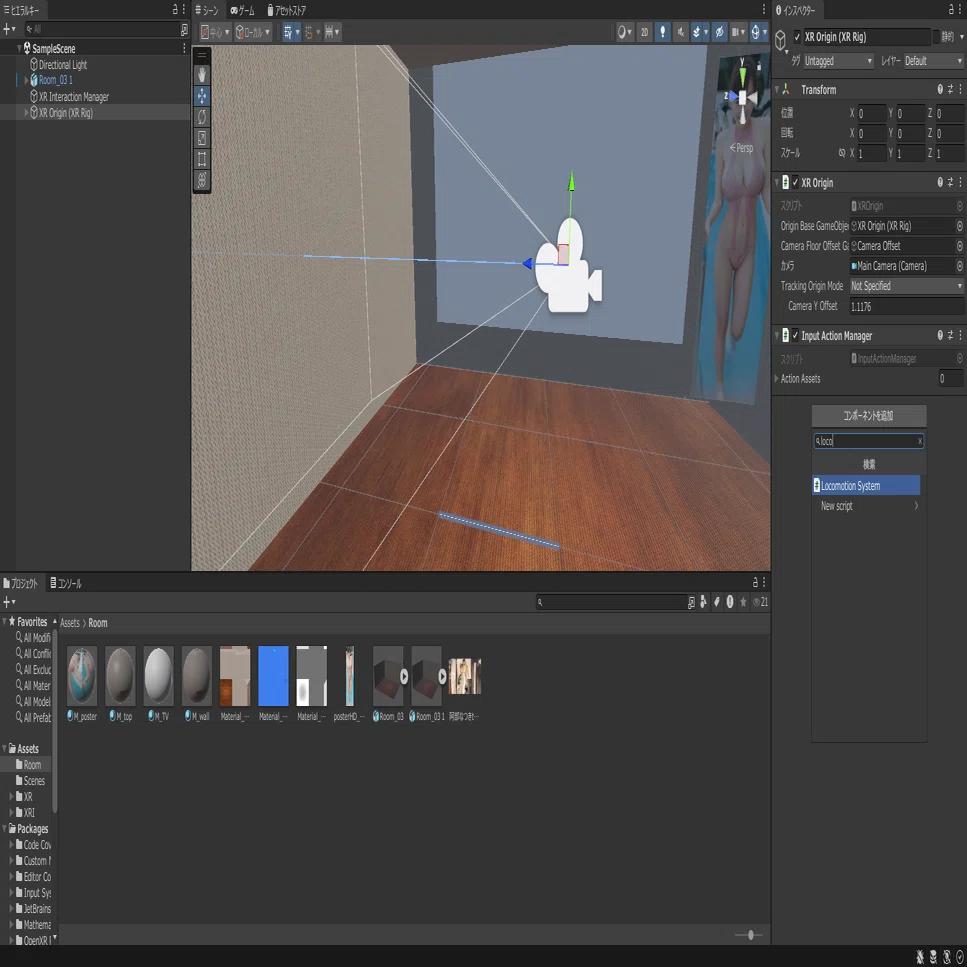This screenshot has width=967, height=967.
Task: Select the Rect transform tool
Action: coord(202,159)
